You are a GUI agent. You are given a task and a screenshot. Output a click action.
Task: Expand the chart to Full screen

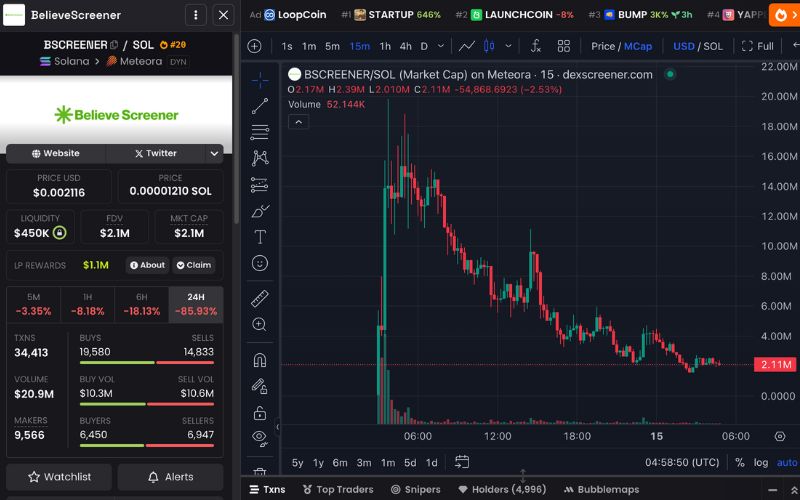coord(758,46)
